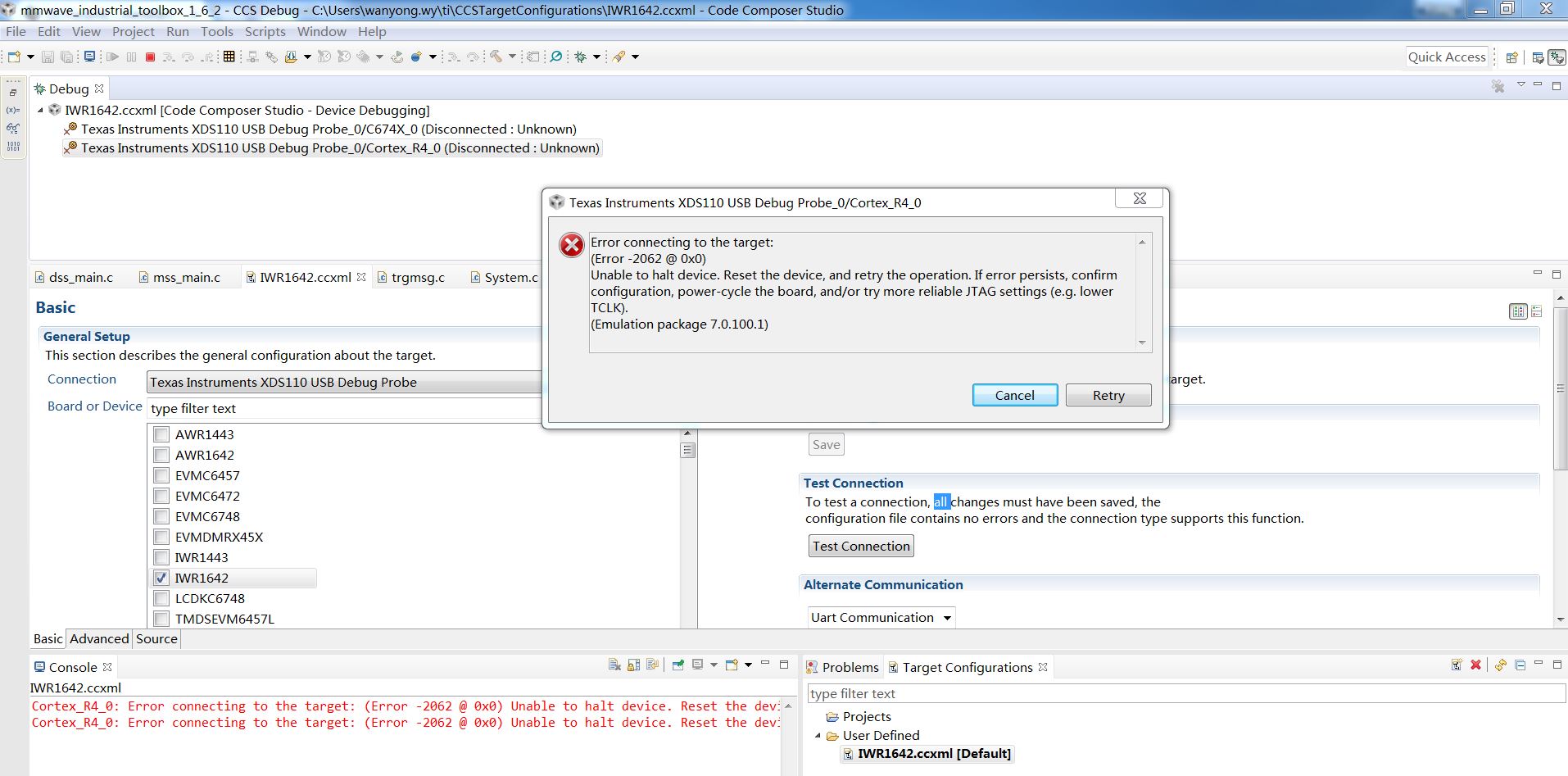
Task: Click the Collapse All icon in Target Configurations
Action: 1520,665
